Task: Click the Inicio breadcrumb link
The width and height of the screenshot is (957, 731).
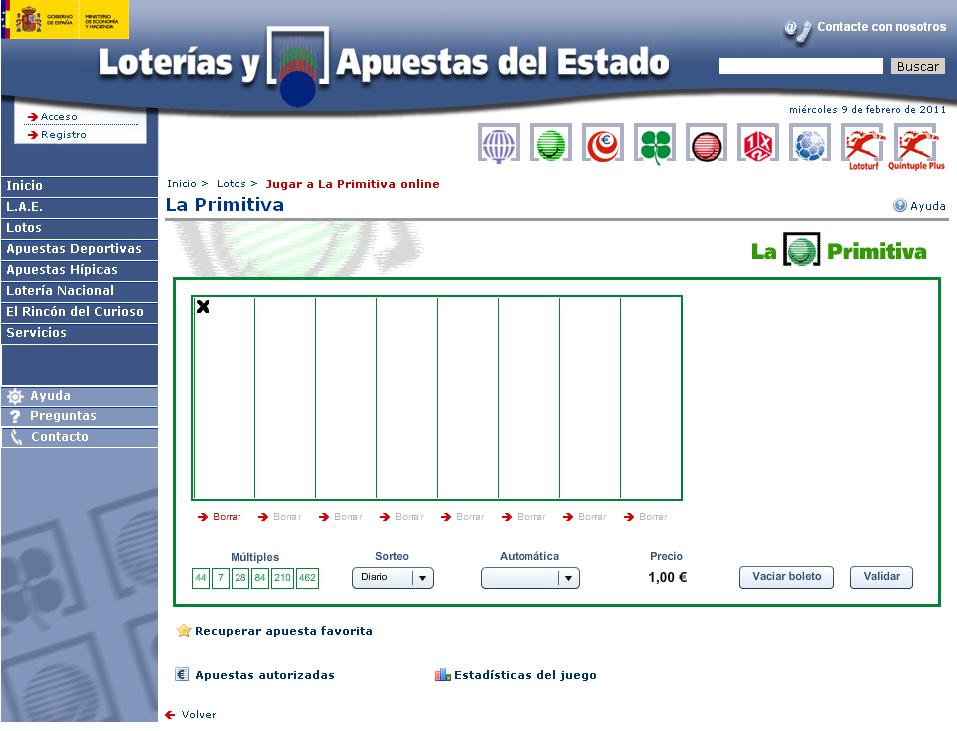Action: pos(182,184)
